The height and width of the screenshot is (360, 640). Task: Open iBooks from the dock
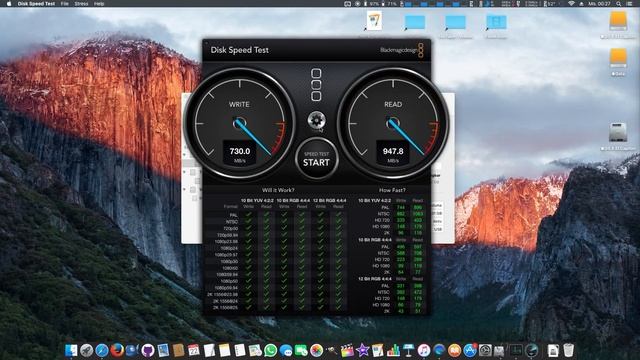(455, 350)
